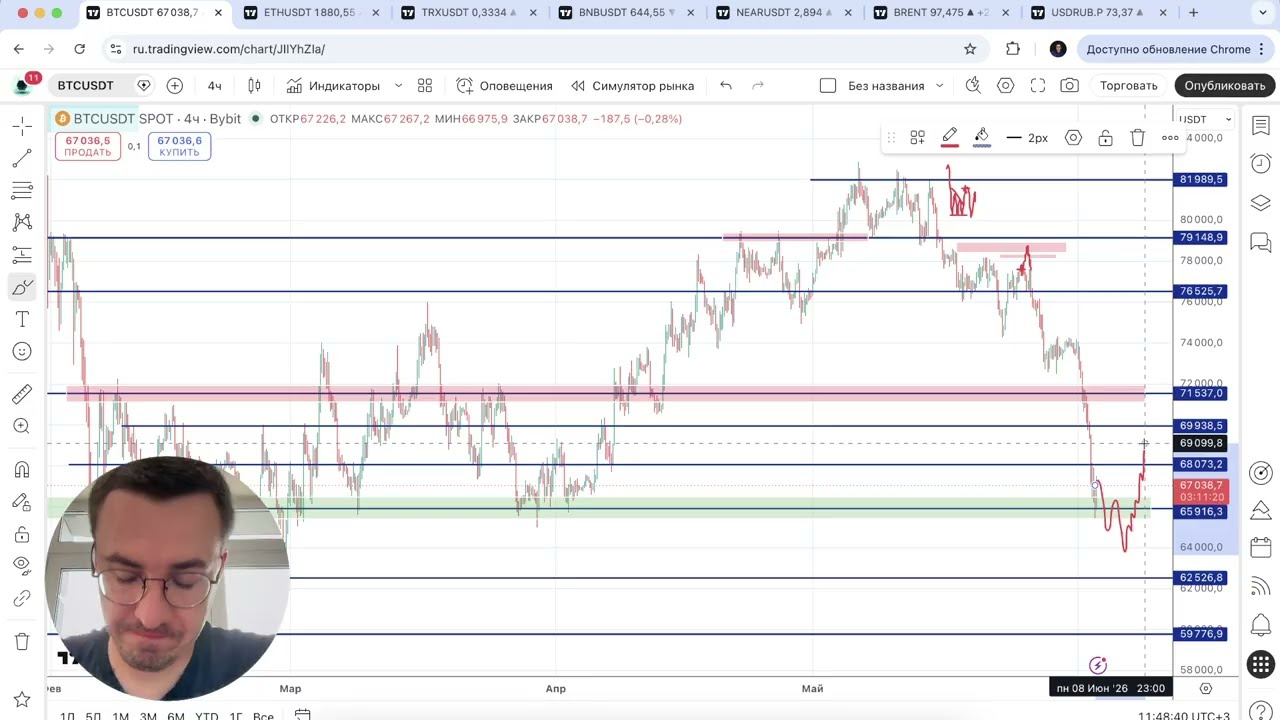
Task: Open the candlestick chart style menu
Action: tap(254, 85)
